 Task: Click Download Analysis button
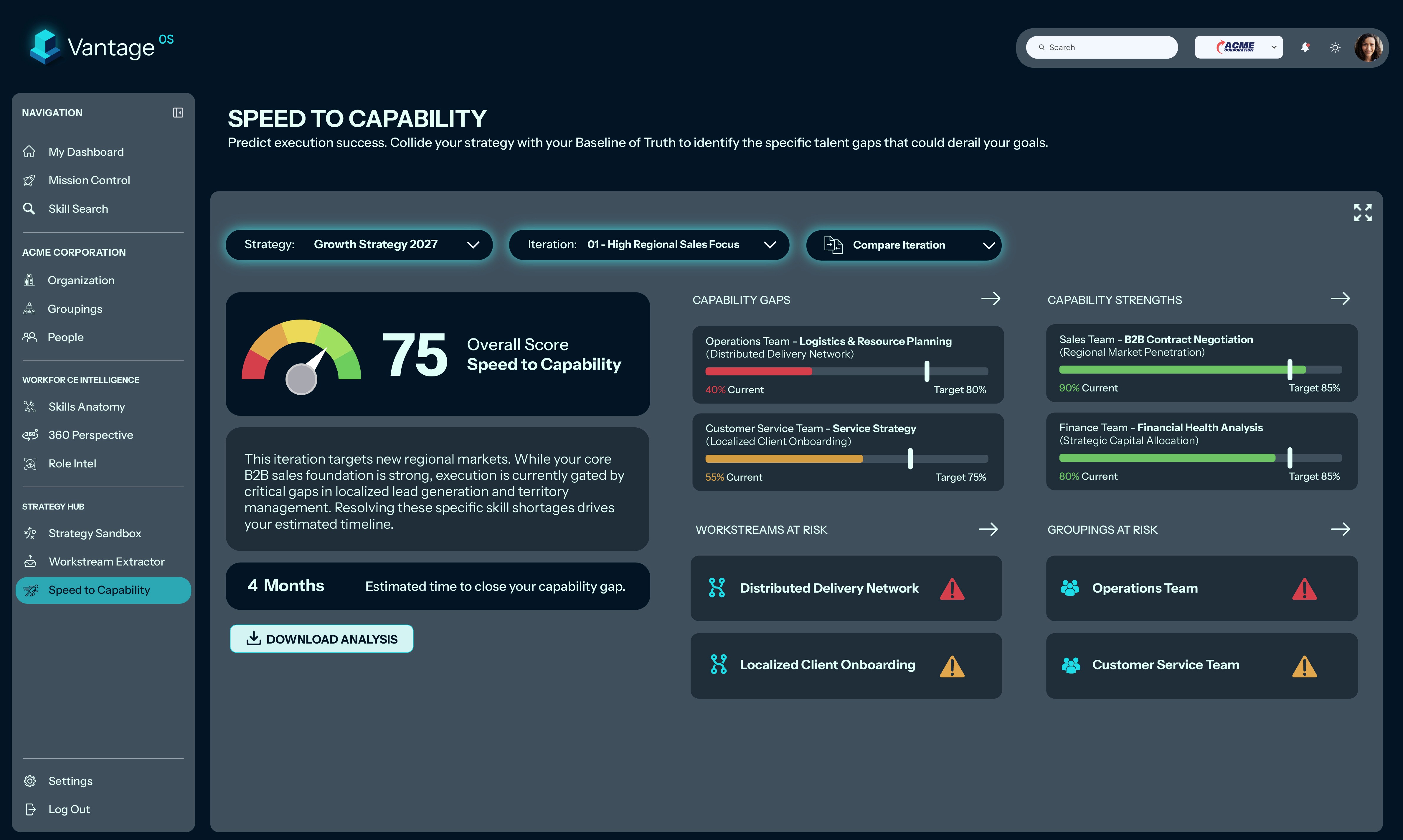tap(322, 639)
